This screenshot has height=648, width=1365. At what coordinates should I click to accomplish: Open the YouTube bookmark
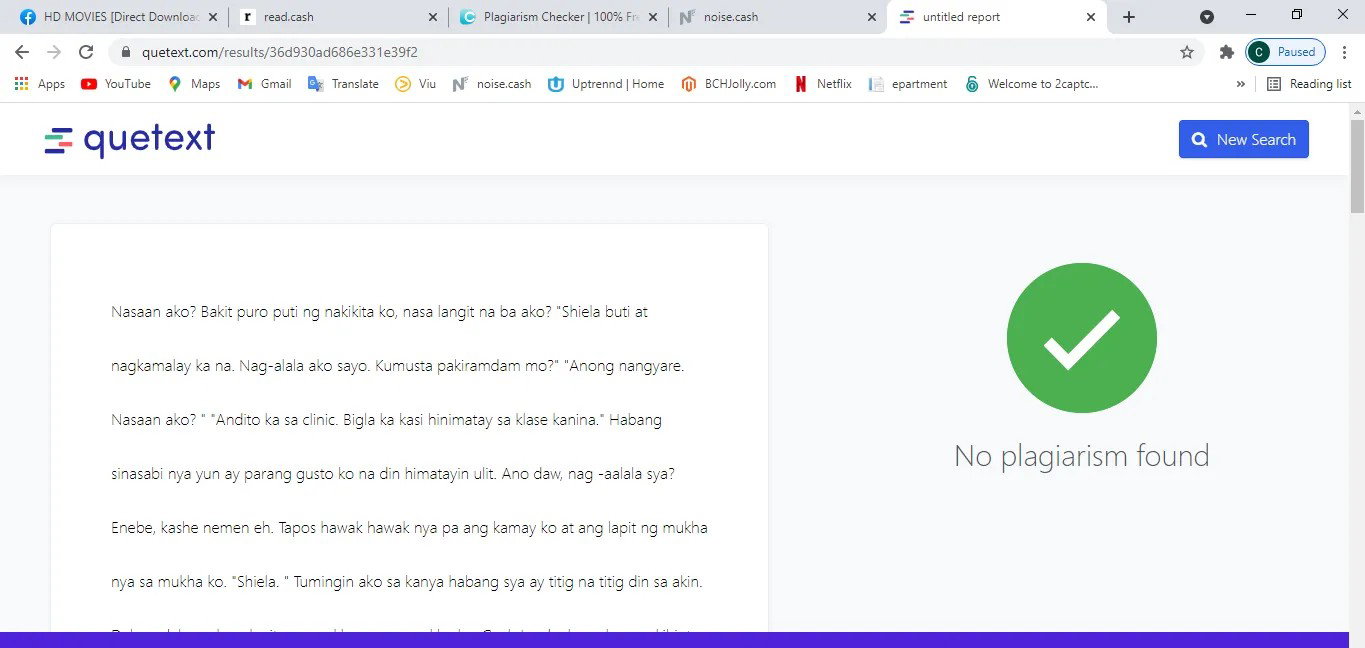[x=116, y=84]
